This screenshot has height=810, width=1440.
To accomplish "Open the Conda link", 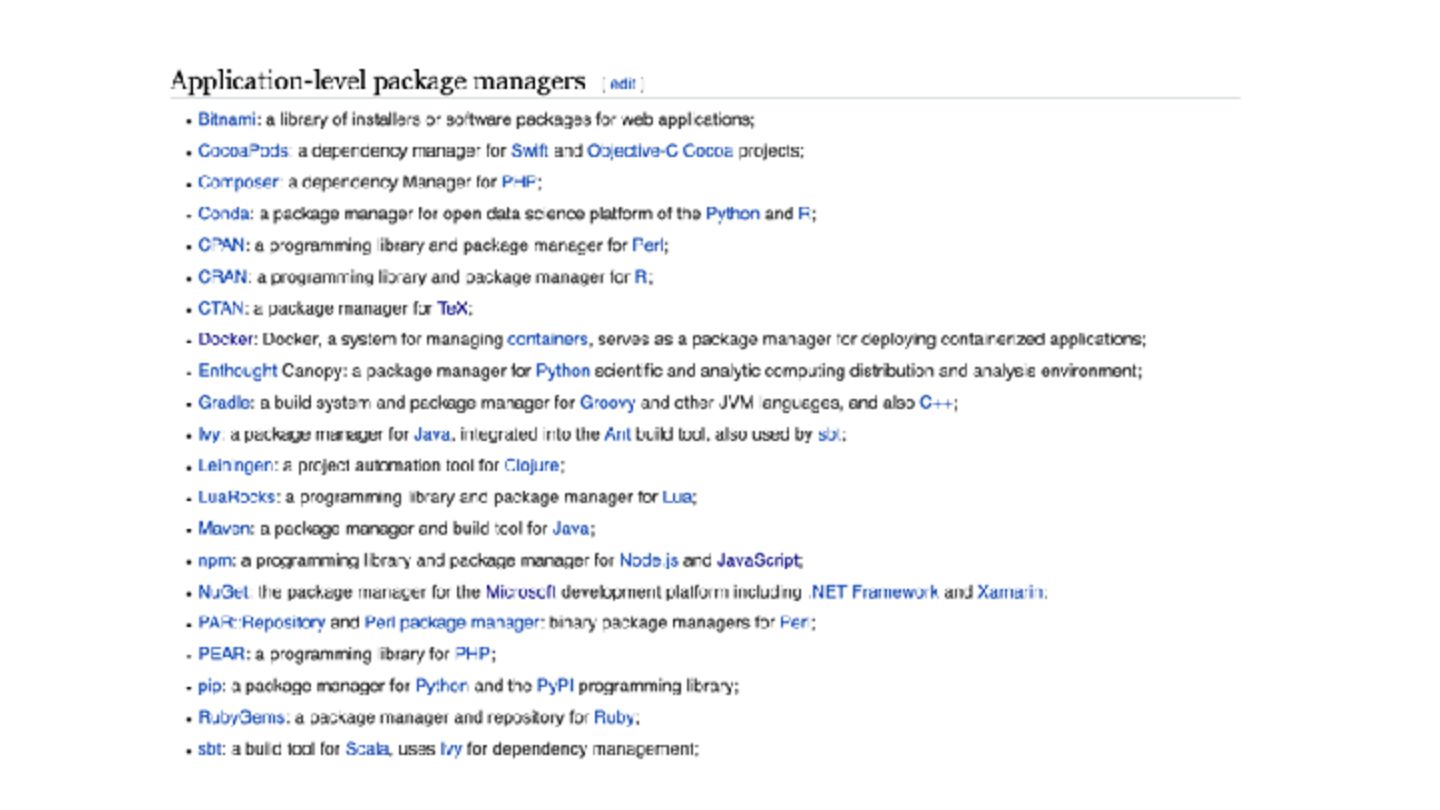I will coord(224,213).
